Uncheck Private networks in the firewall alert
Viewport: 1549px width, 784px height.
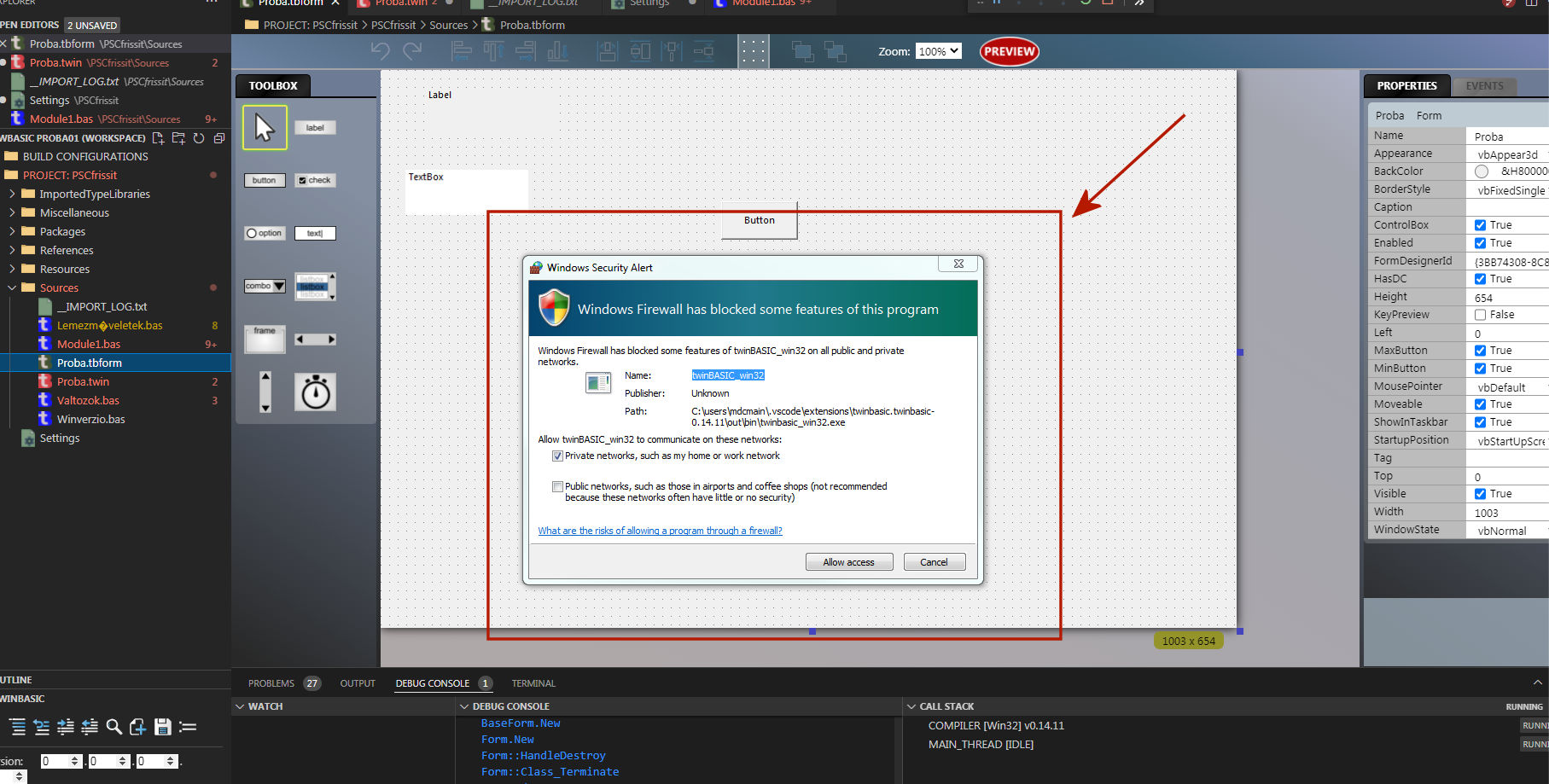click(x=558, y=456)
